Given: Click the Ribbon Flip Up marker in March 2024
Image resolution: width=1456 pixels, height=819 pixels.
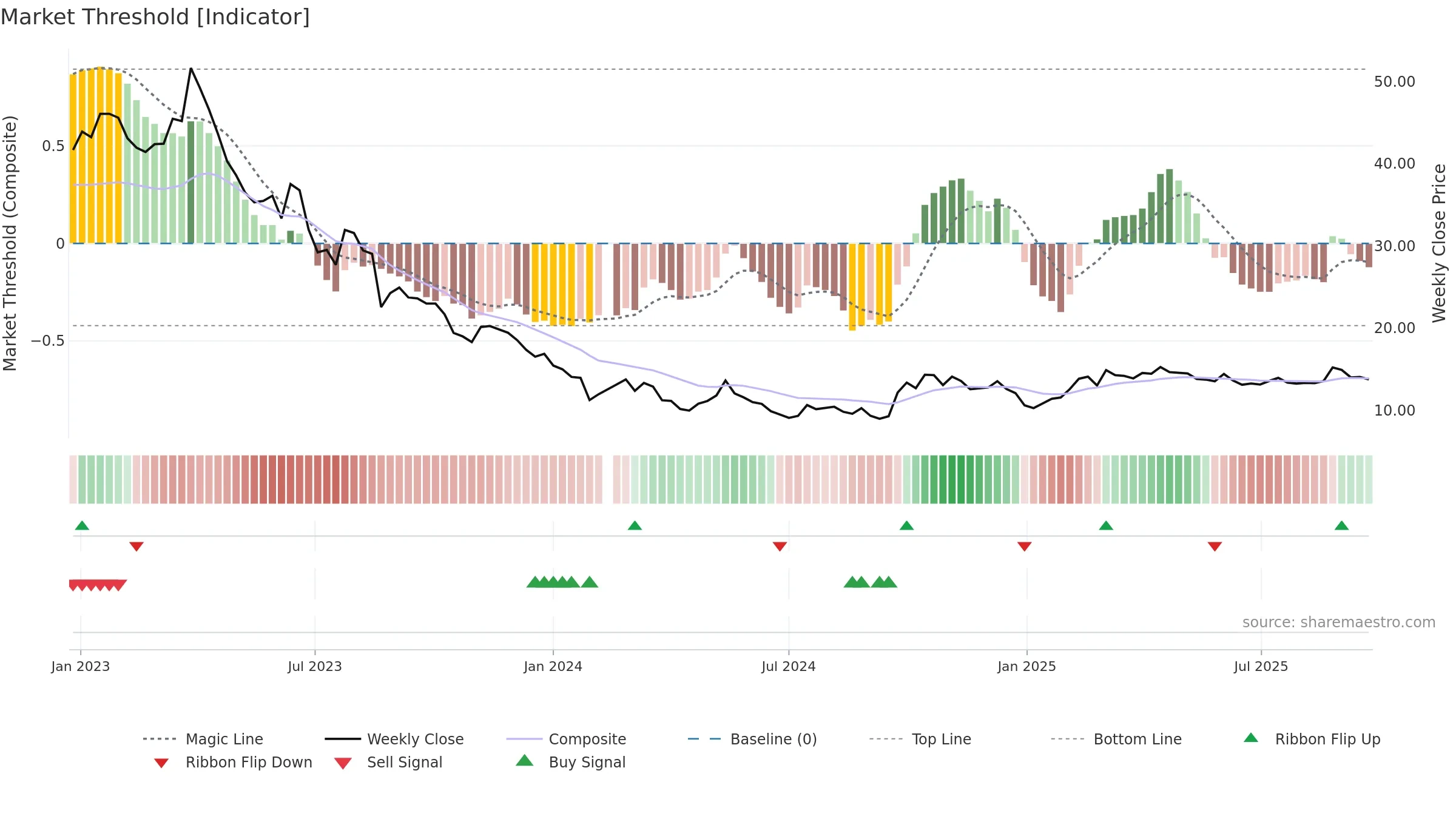Looking at the screenshot, I should 635,525.
